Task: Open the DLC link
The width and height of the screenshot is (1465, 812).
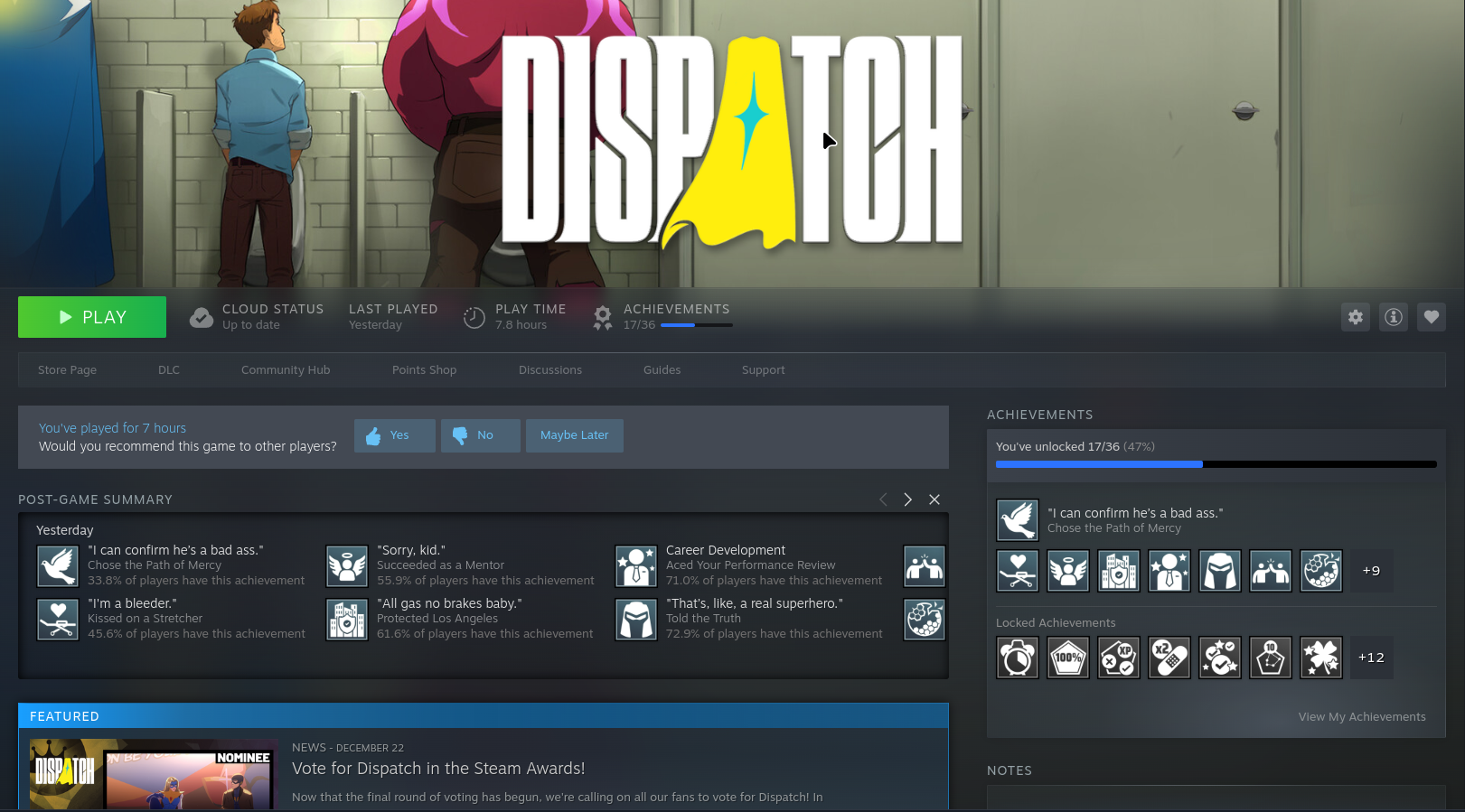Action: click(x=169, y=370)
